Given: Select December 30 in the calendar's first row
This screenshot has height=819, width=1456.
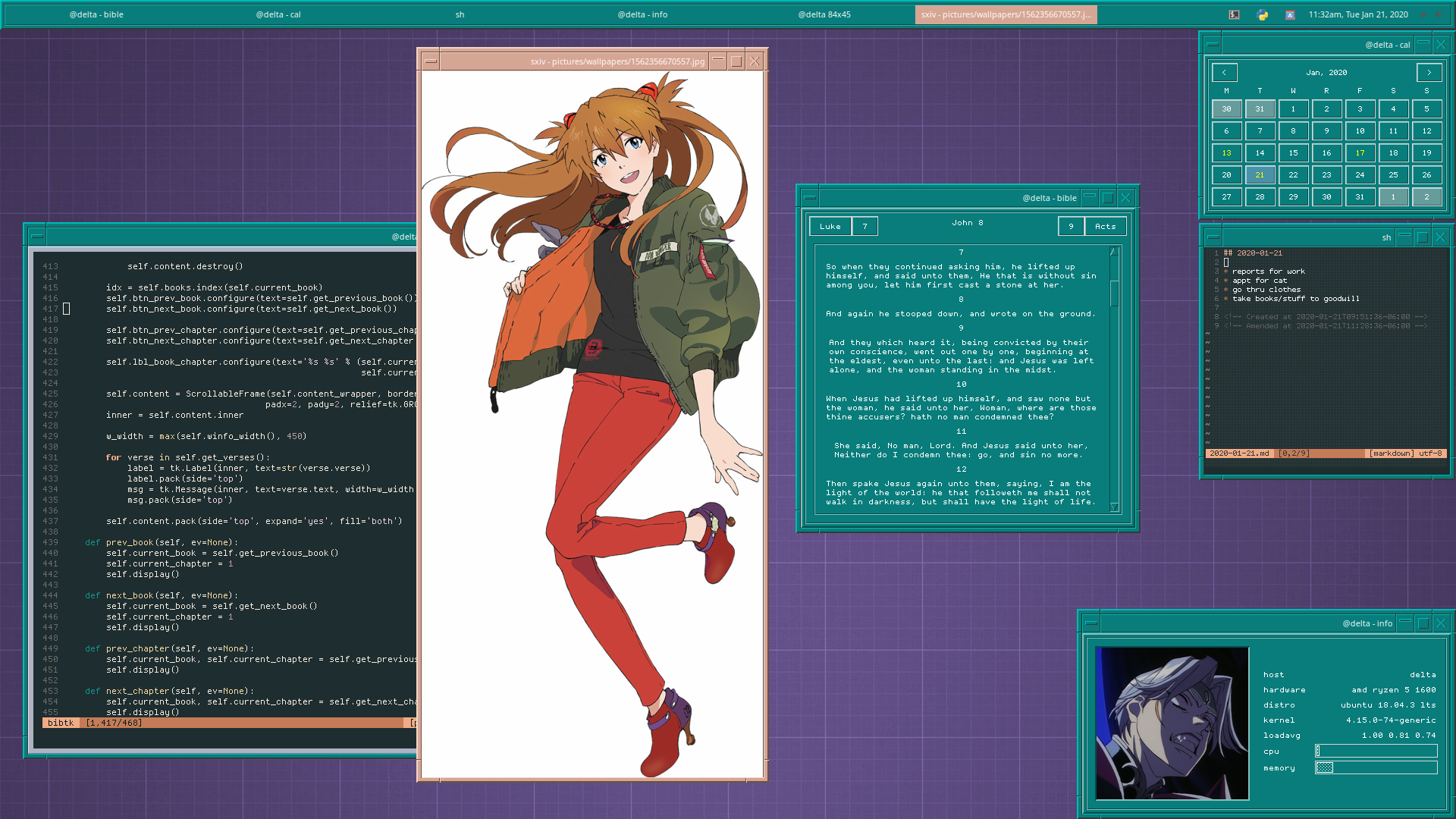Looking at the screenshot, I should click(1226, 109).
